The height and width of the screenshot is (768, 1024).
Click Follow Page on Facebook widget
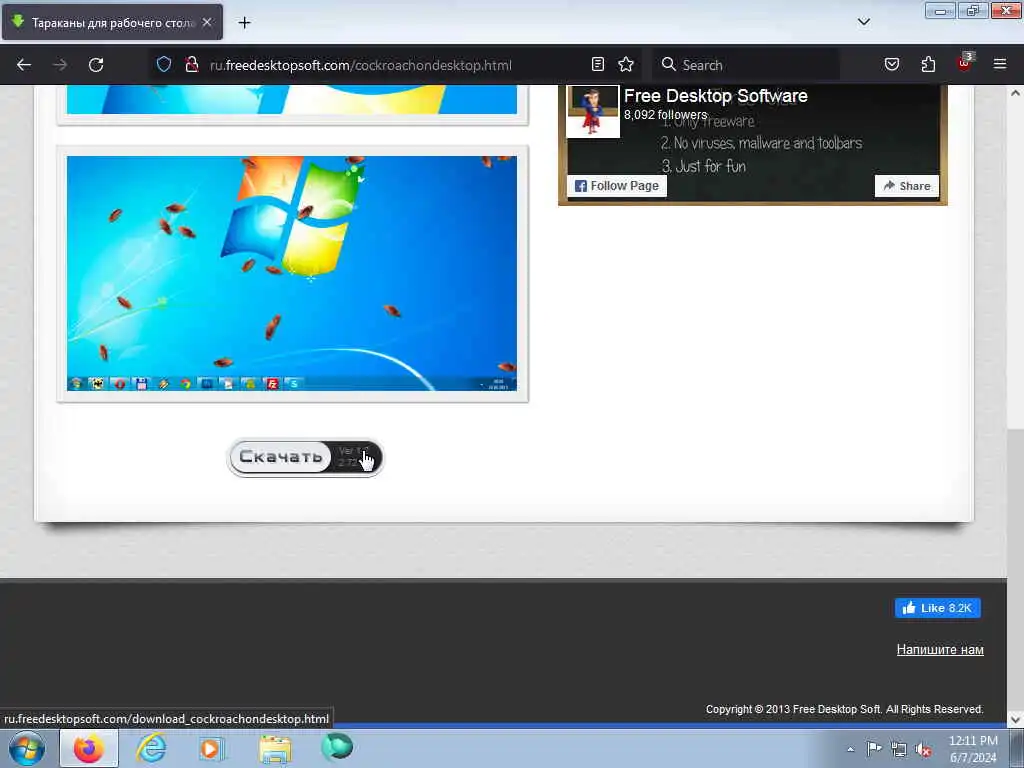pos(617,186)
